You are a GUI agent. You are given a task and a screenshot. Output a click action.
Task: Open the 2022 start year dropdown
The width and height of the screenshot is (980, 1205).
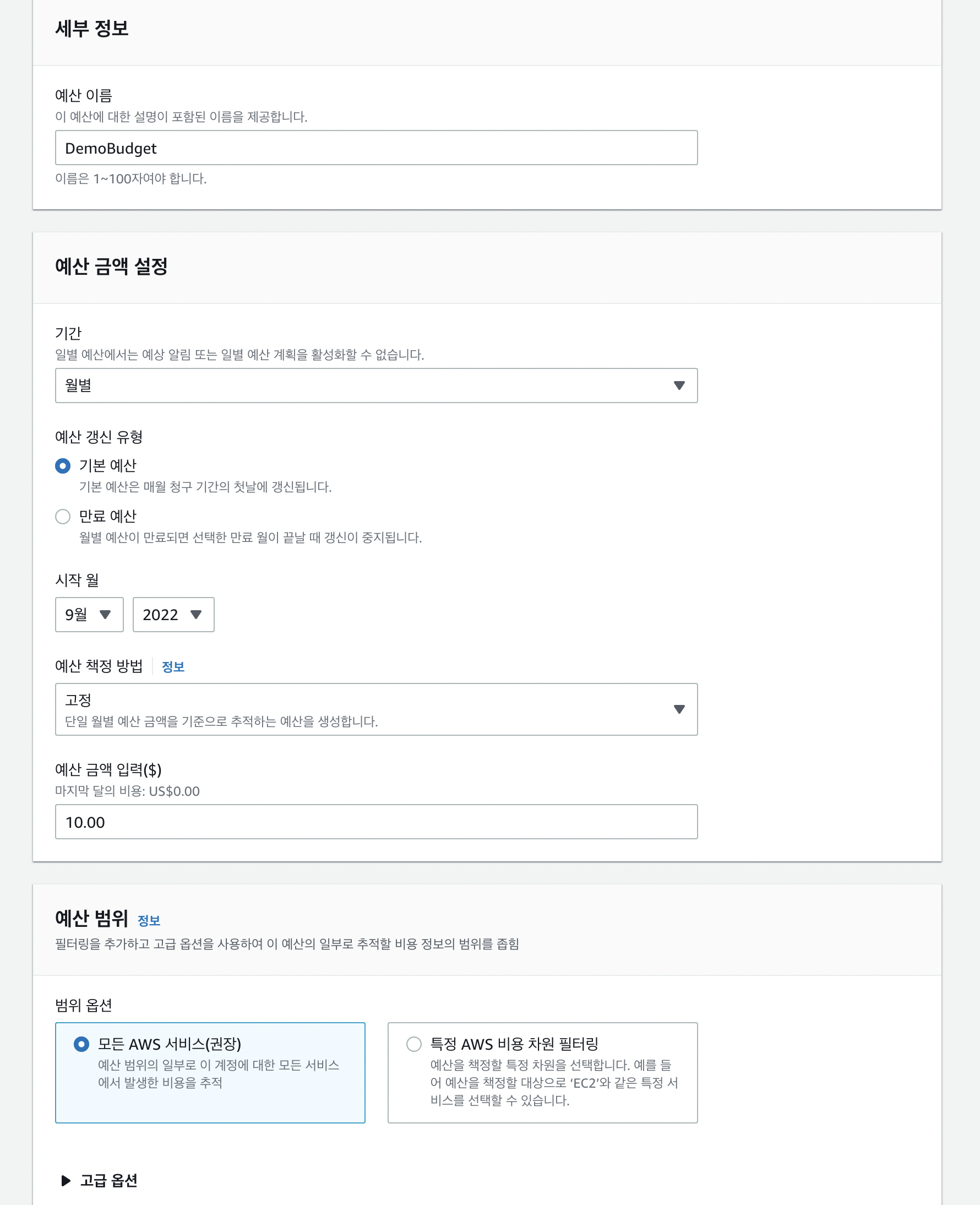173,615
